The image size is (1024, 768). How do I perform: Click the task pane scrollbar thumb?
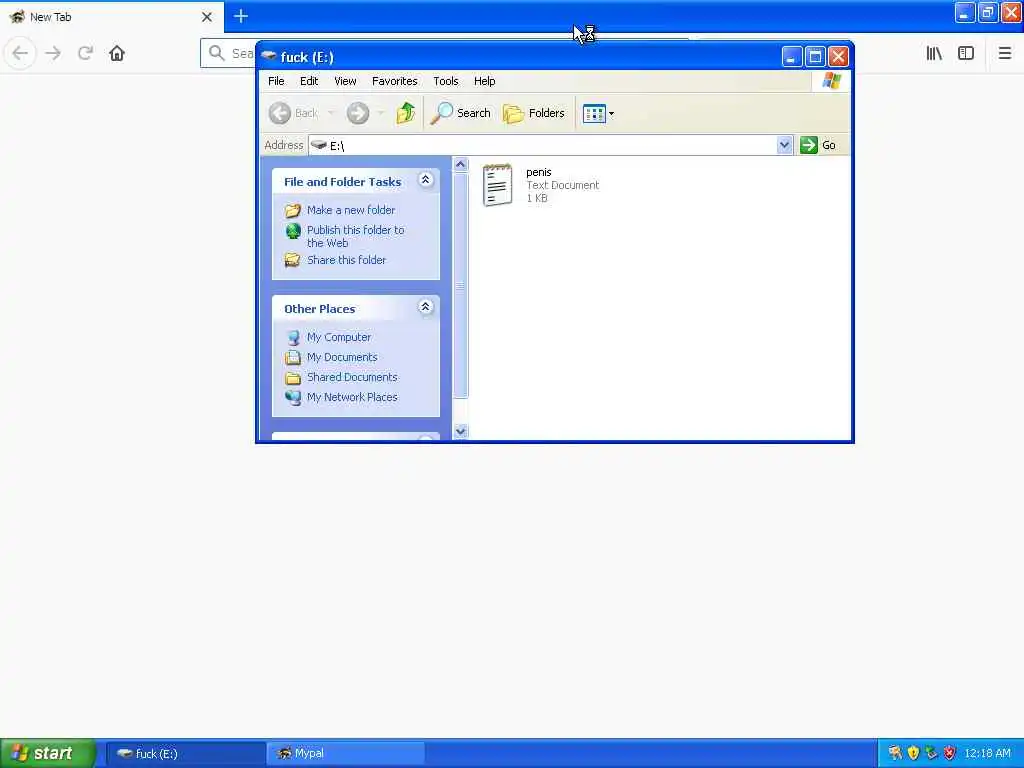[x=460, y=285]
